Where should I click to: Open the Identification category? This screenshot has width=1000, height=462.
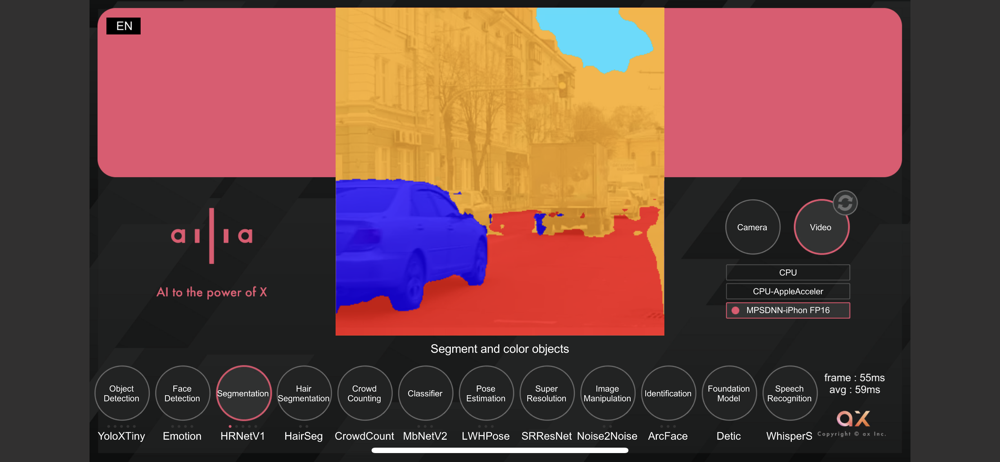tap(668, 393)
